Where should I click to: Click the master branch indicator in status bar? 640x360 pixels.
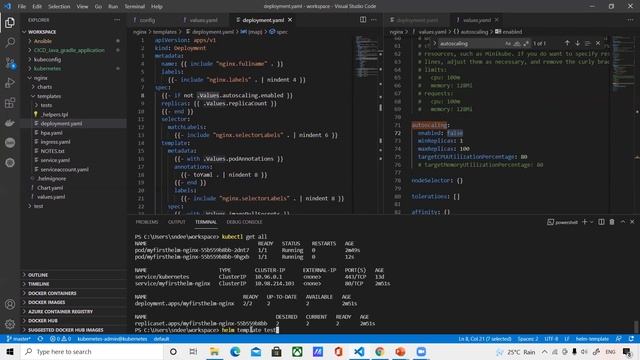click(x=19, y=339)
